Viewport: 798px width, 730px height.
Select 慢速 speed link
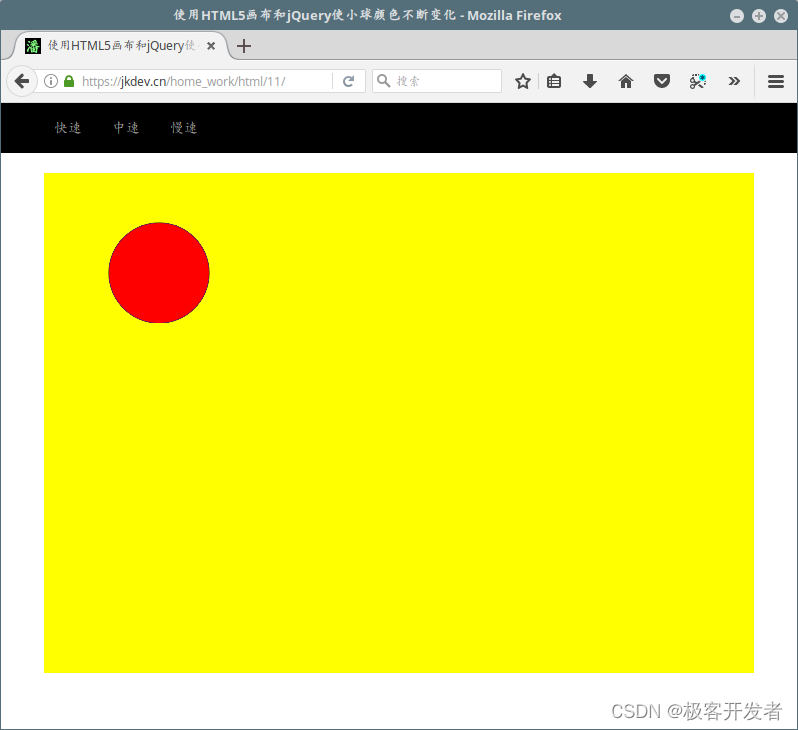[184, 128]
